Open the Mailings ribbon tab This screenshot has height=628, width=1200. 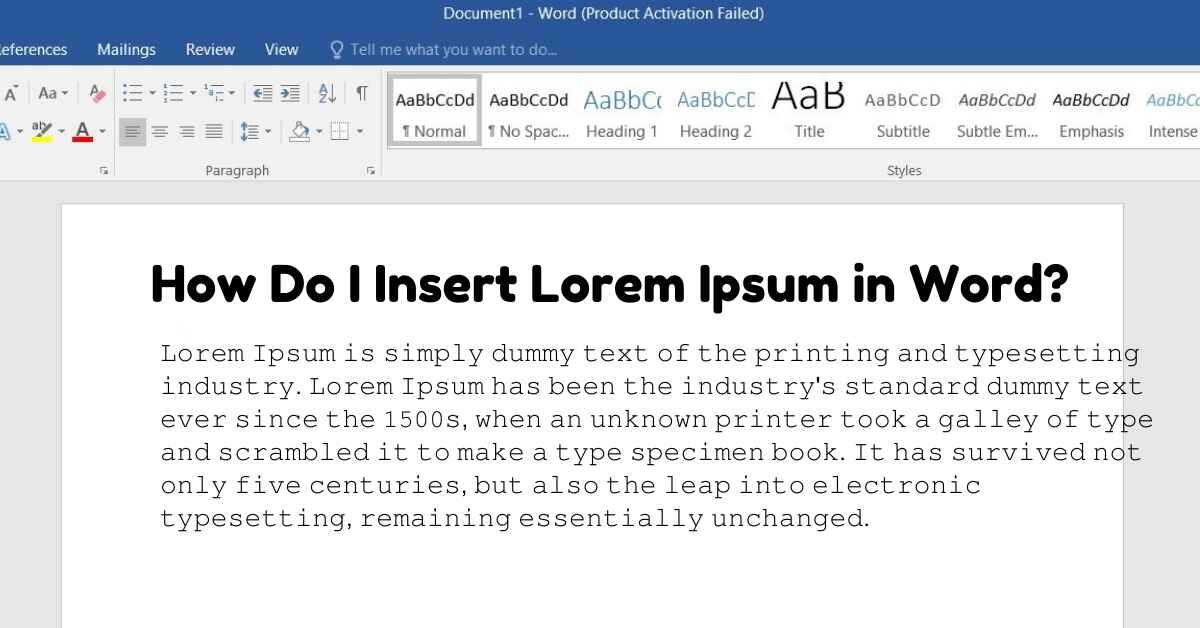tap(126, 49)
